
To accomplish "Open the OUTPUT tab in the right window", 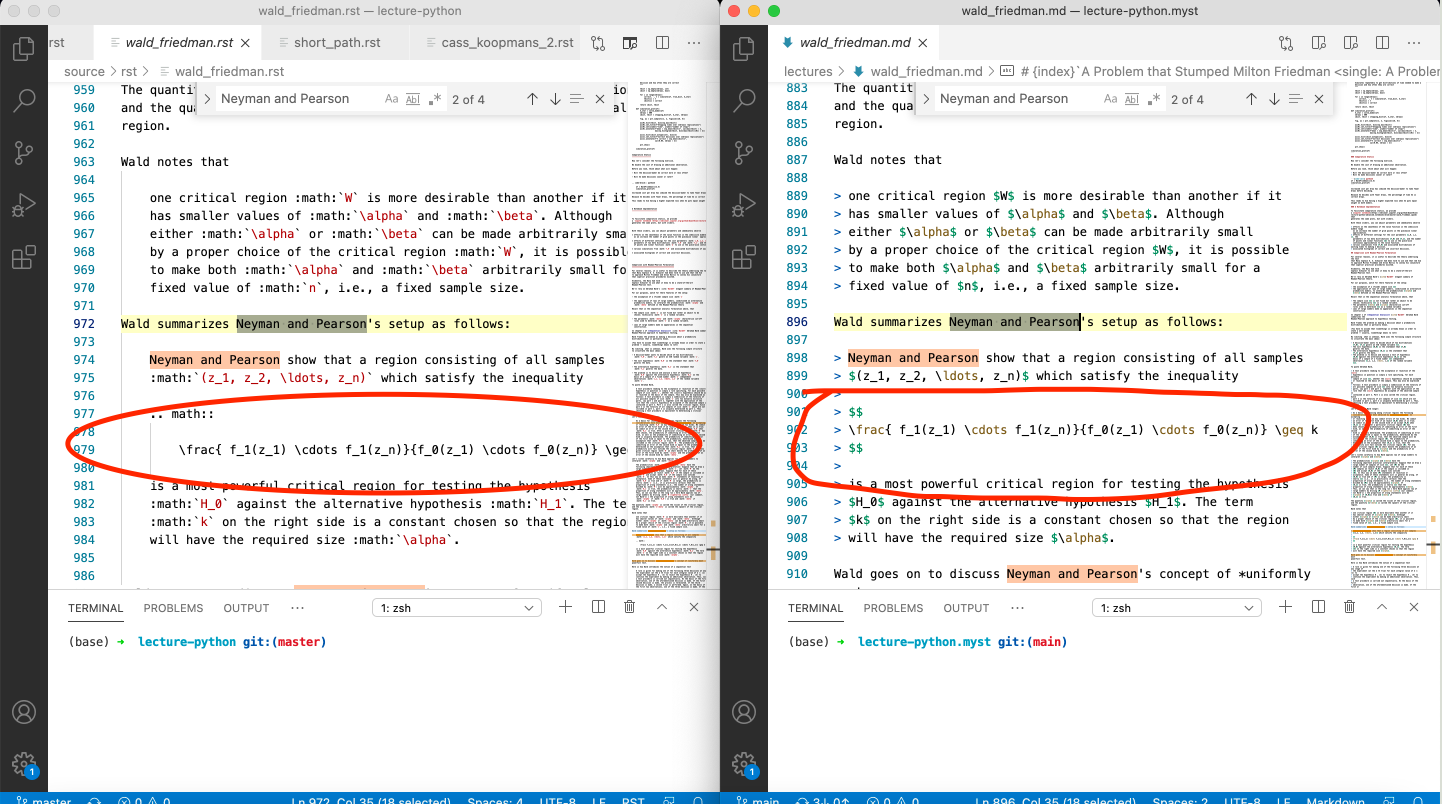I will coord(966,608).
